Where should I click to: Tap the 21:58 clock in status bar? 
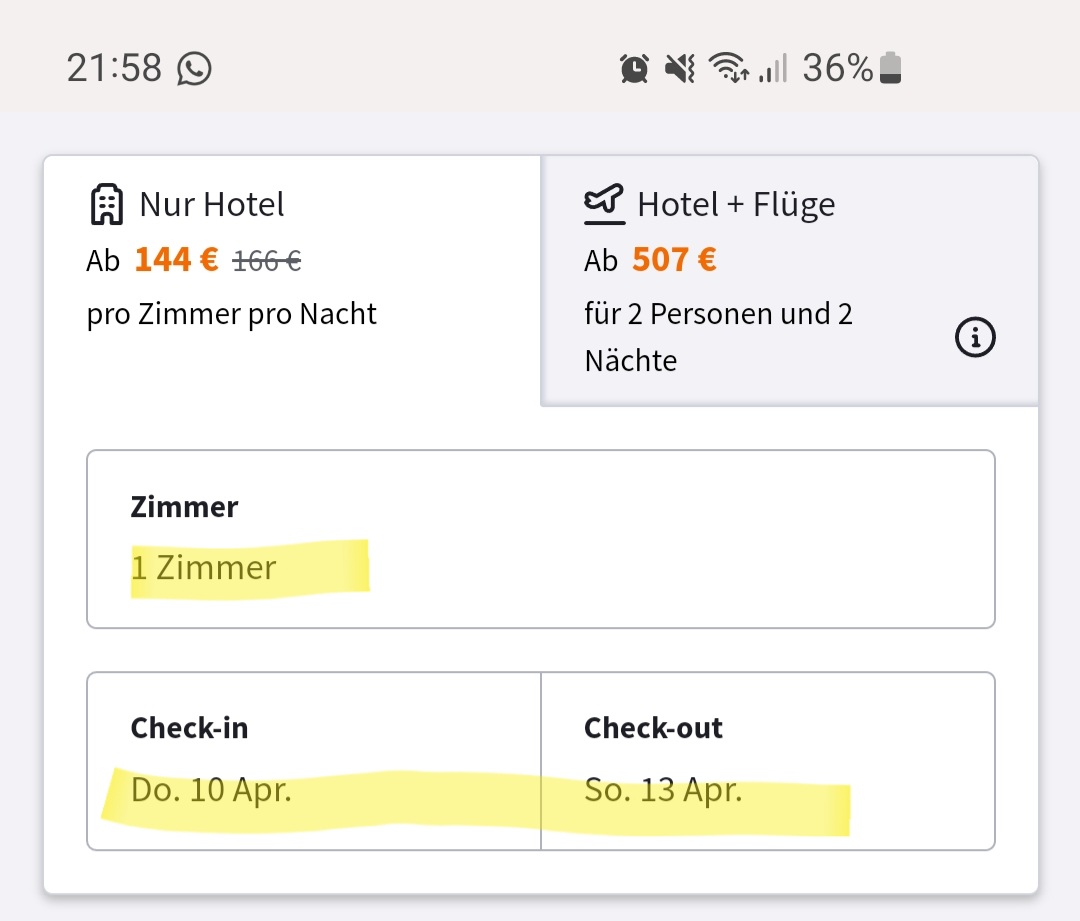[x=114, y=69]
